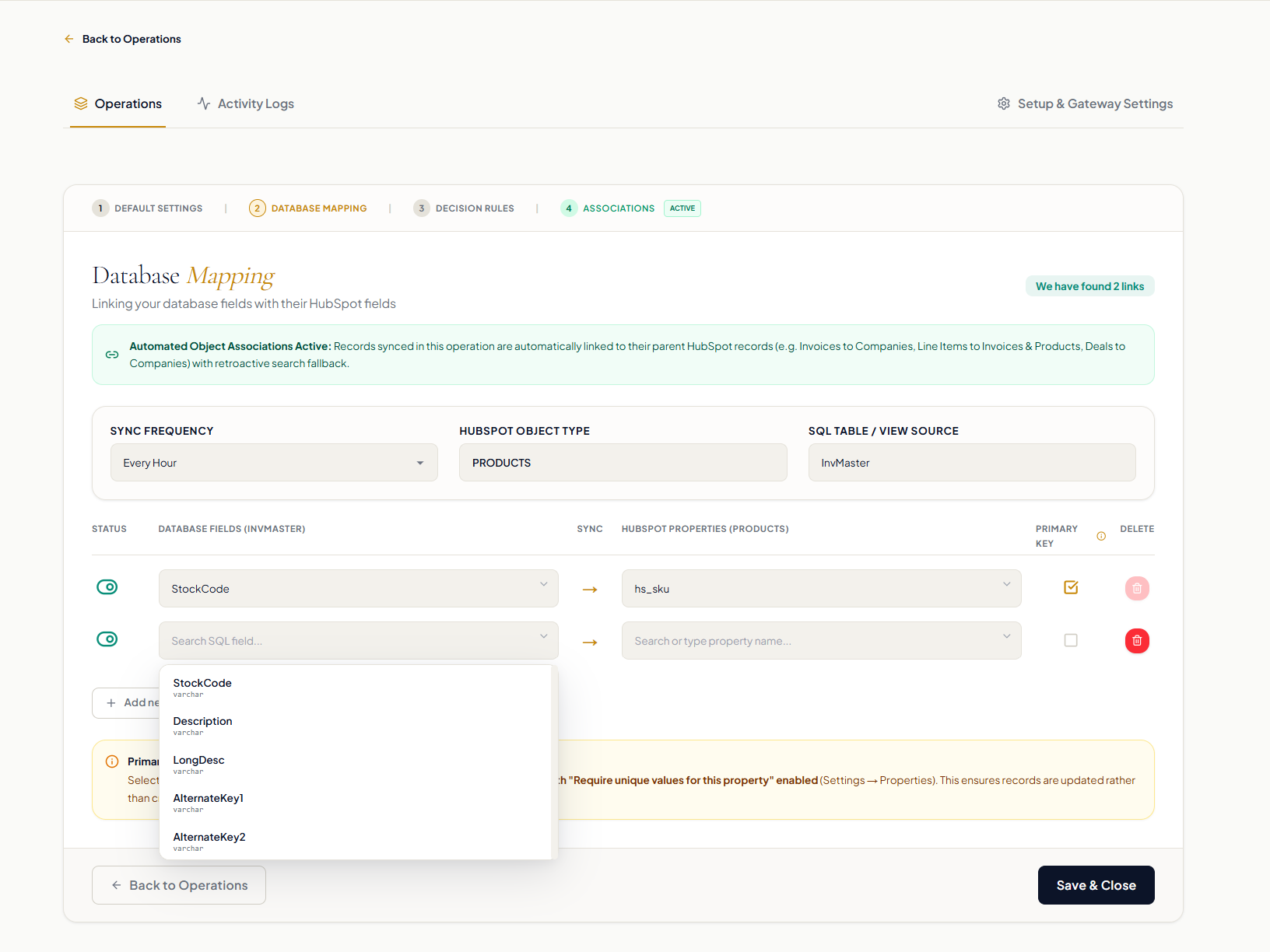
Task: Click the Setup & Gateway Settings gear icon
Action: [x=1004, y=103]
